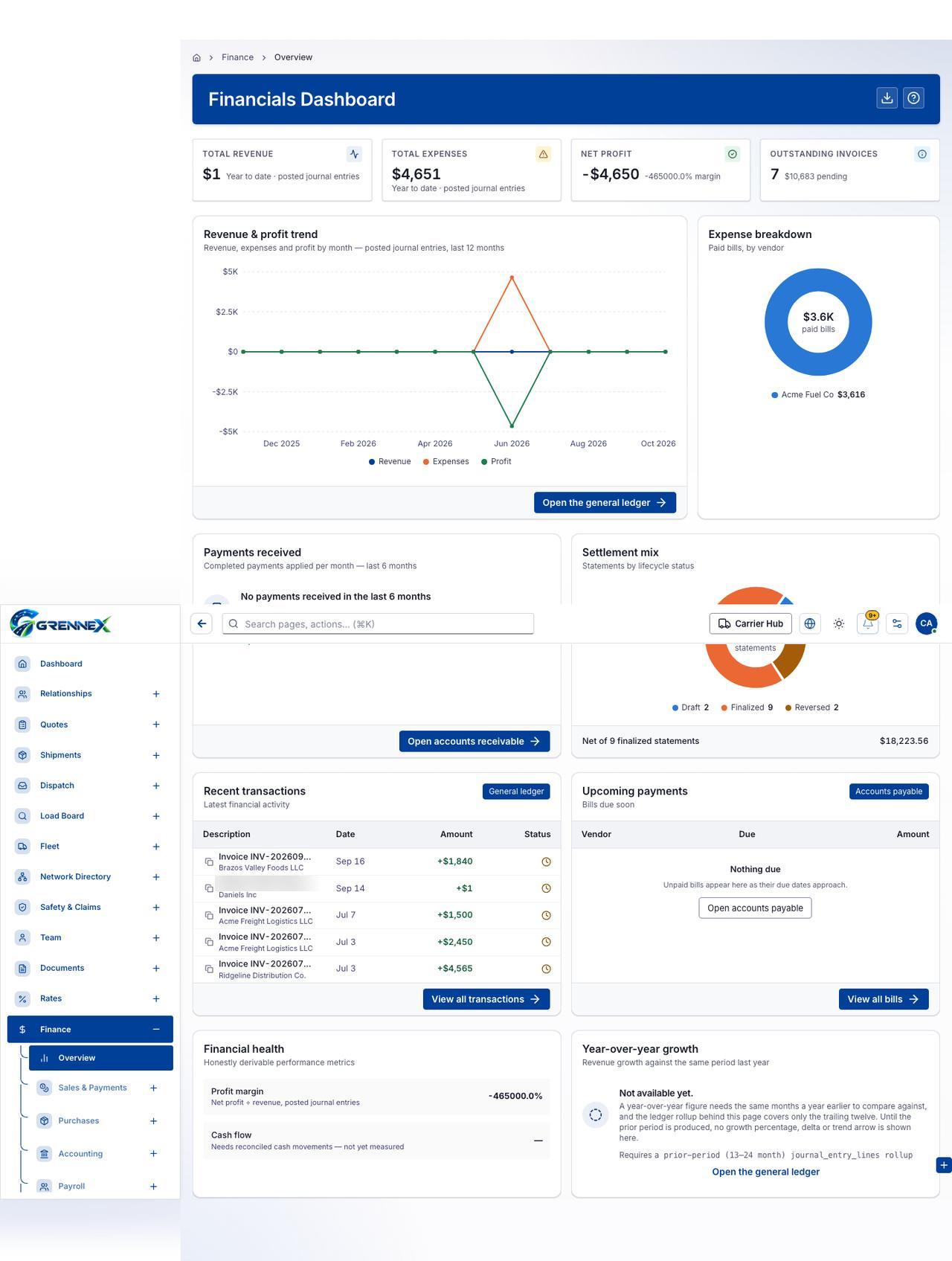The image size is (952, 1261).
Task: Click the Grennex logo
Action: click(61, 623)
